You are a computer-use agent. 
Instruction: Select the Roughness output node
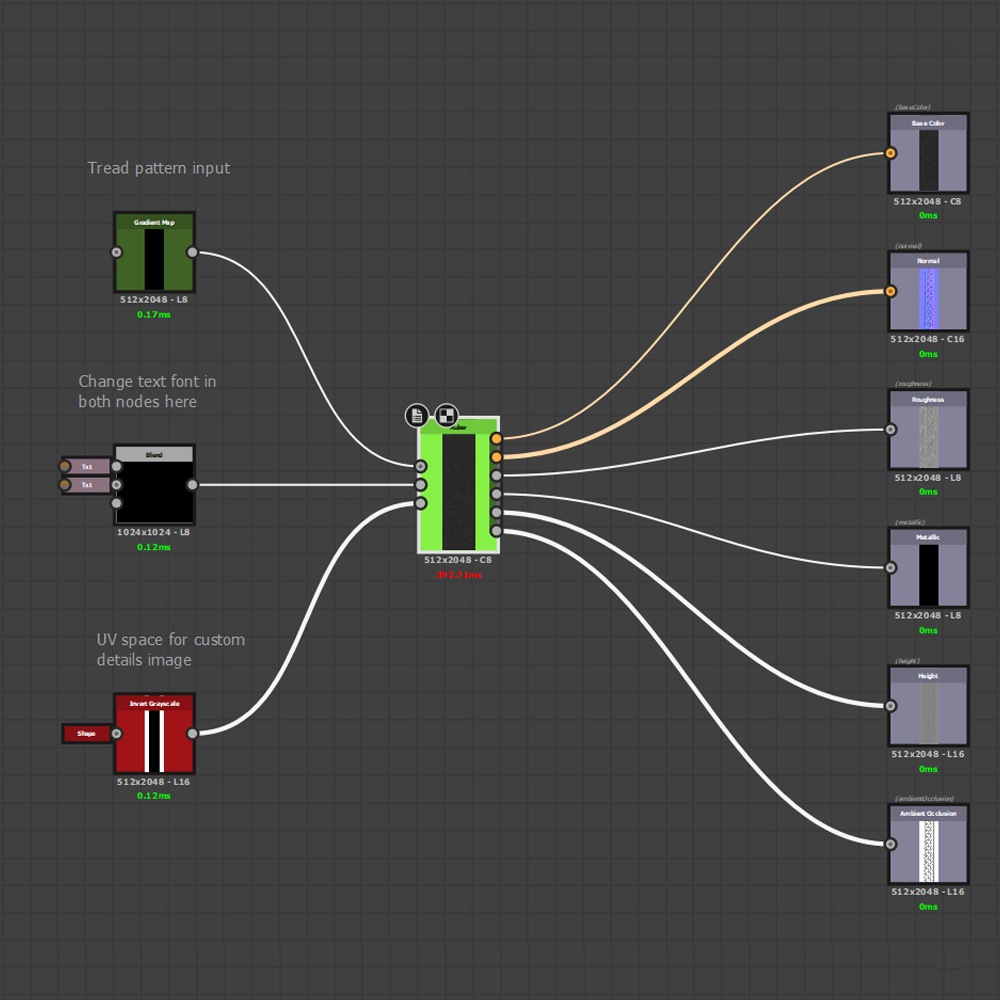point(929,429)
